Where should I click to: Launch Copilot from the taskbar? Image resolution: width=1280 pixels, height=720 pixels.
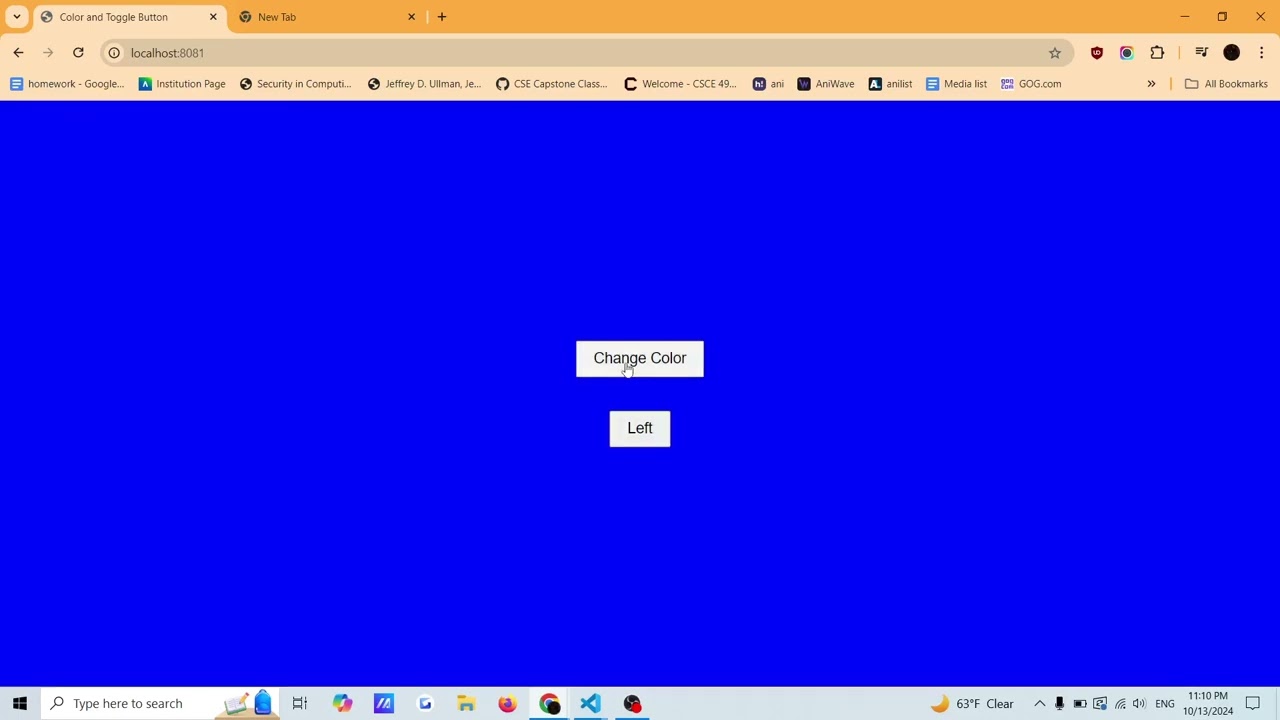(x=342, y=704)
